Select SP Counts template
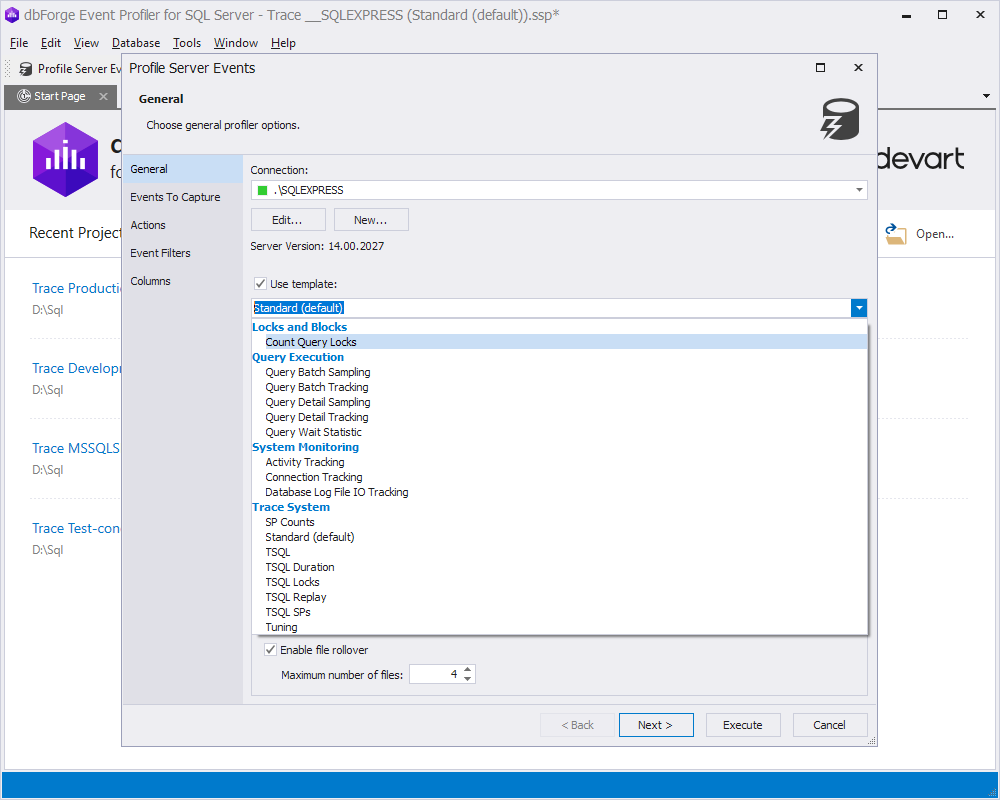The image size is (1000, 800). click(560, 522)
